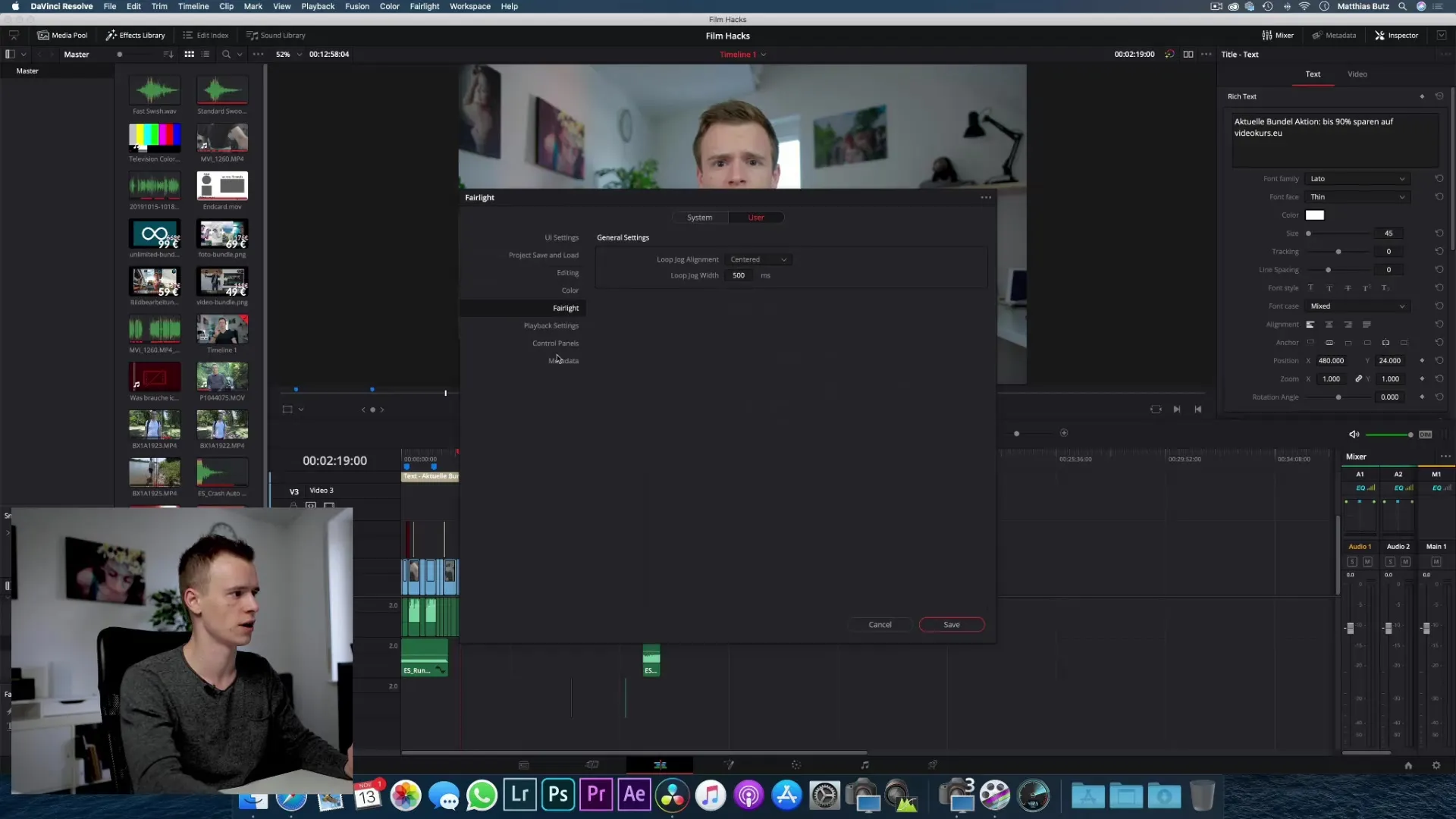Viewport: 1456px width, 819px height.
Task: Open the Effects Library panel
Action: coord(136,35)
